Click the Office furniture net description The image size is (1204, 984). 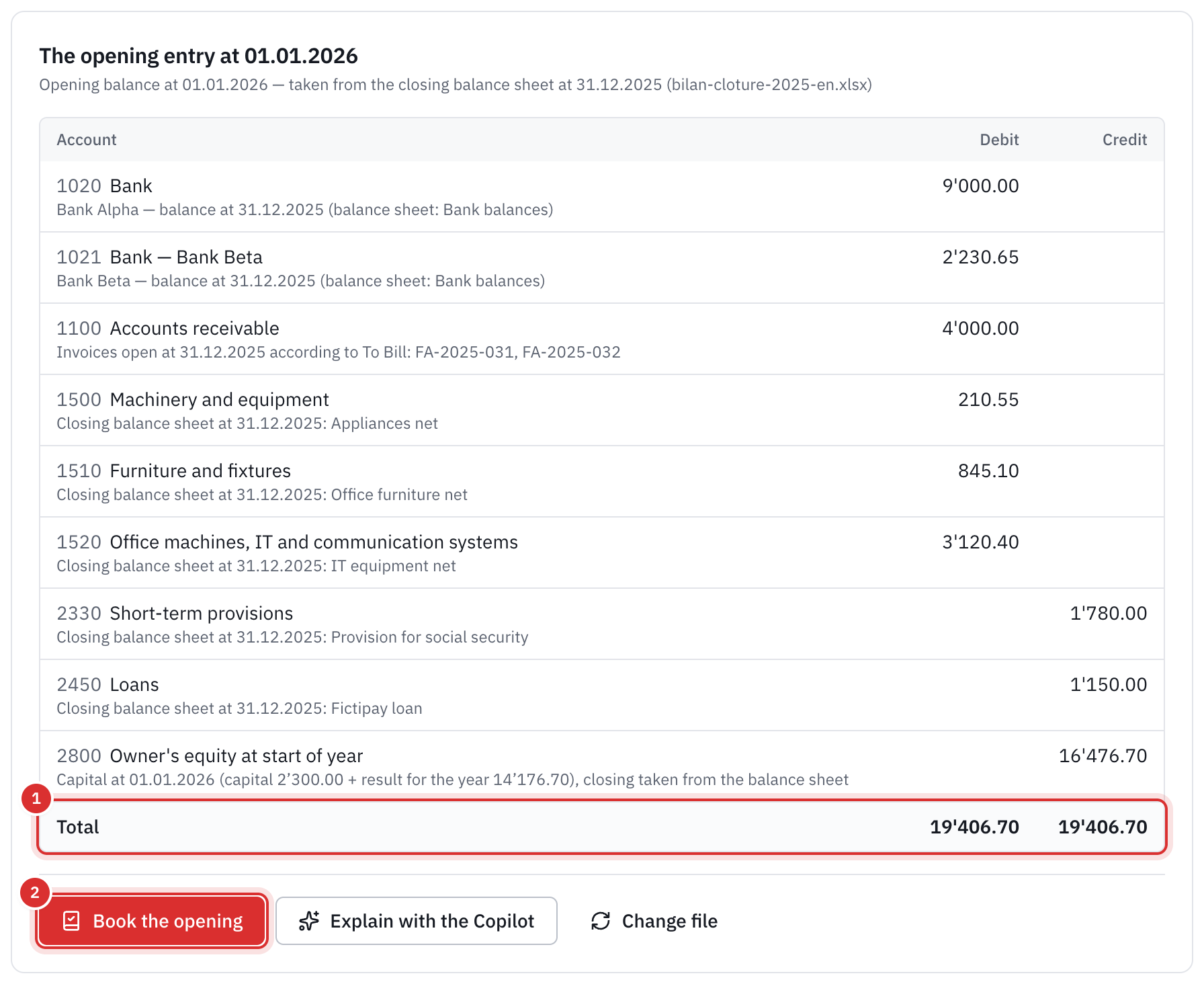262,495
